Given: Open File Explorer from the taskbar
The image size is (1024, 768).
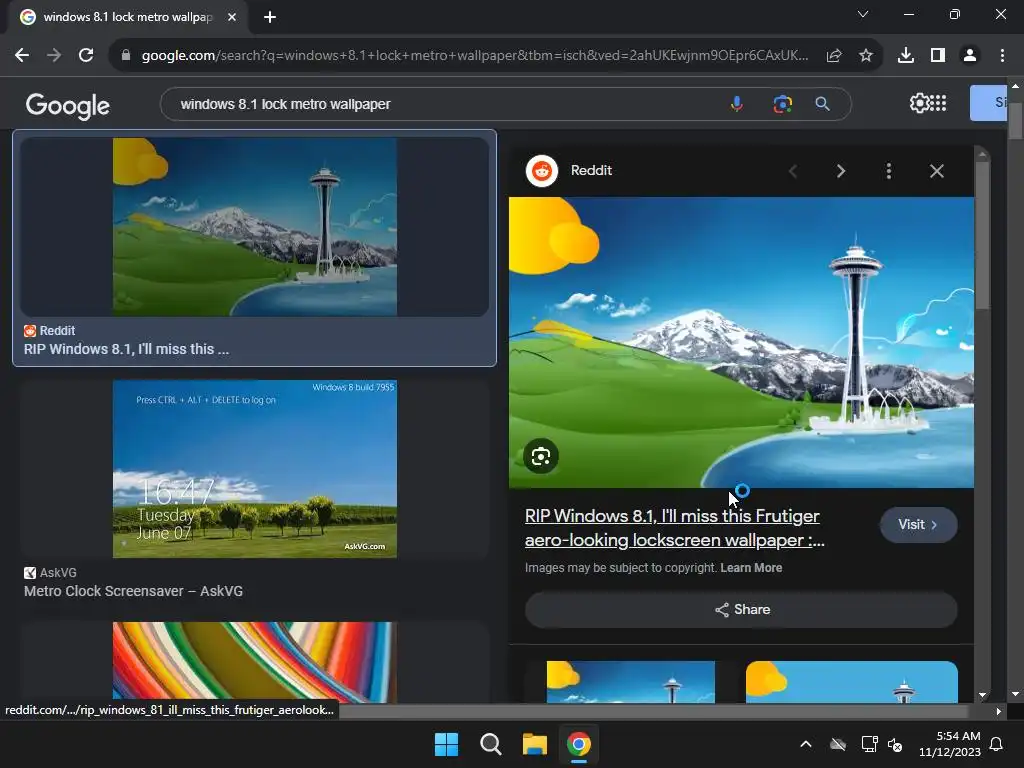Looking at the screenshot, I should 535,744.
